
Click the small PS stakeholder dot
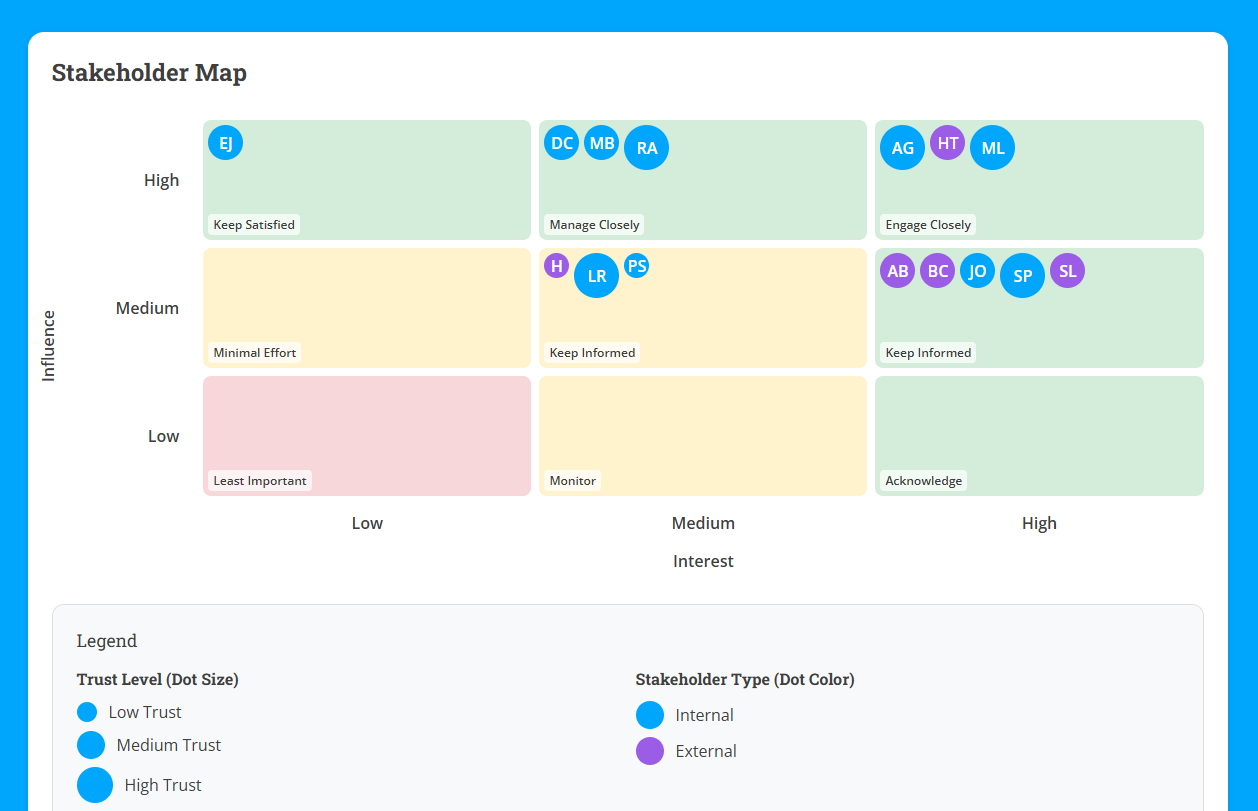[x=636, y=265]
